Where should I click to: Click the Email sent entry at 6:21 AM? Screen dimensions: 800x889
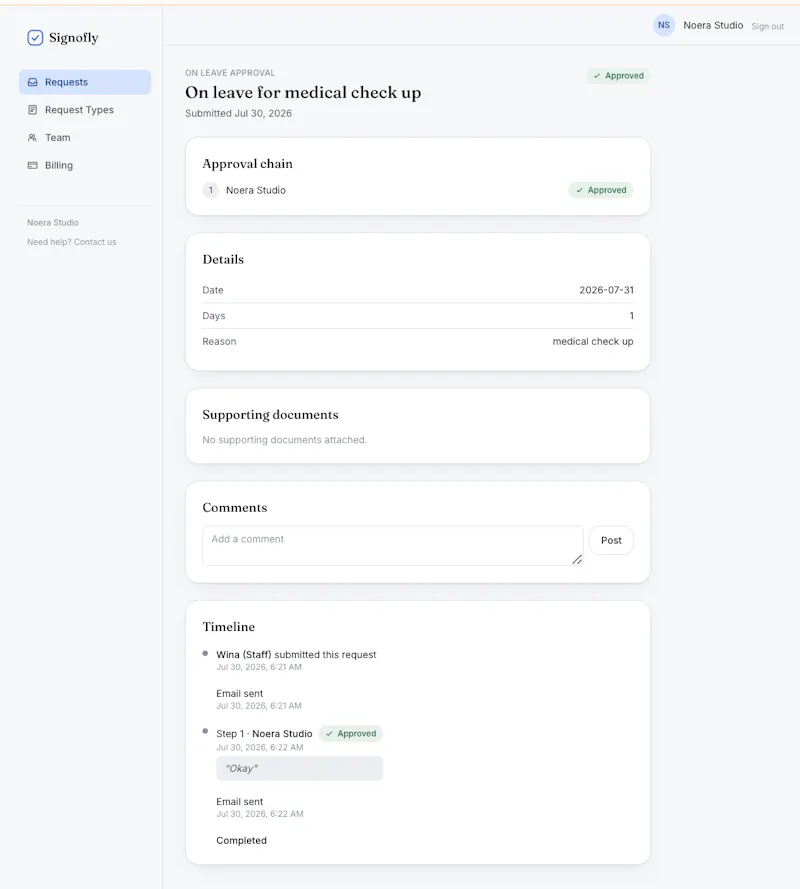(259, 699)
